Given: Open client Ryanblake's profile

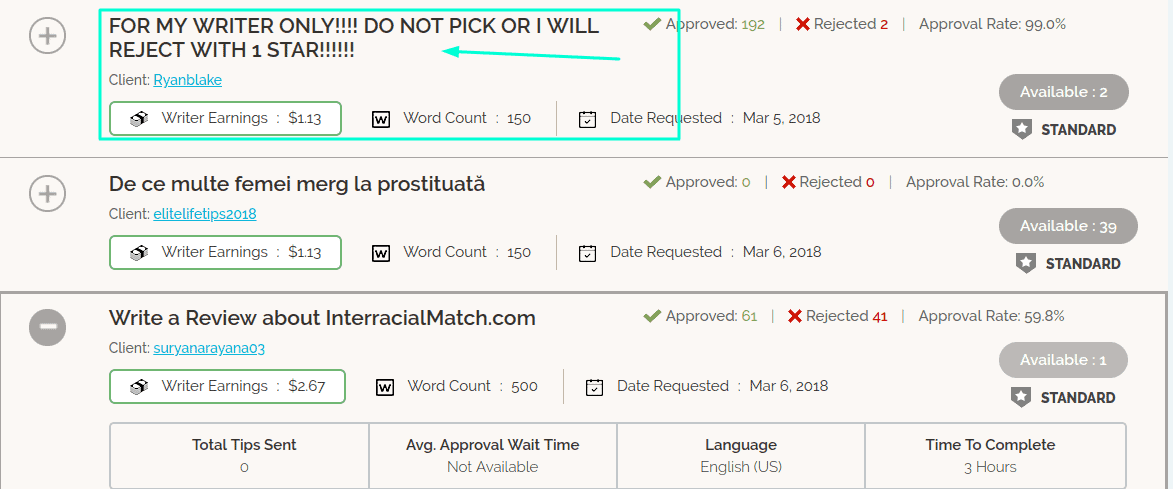Looking at the screenshot, I should (188, 80).
